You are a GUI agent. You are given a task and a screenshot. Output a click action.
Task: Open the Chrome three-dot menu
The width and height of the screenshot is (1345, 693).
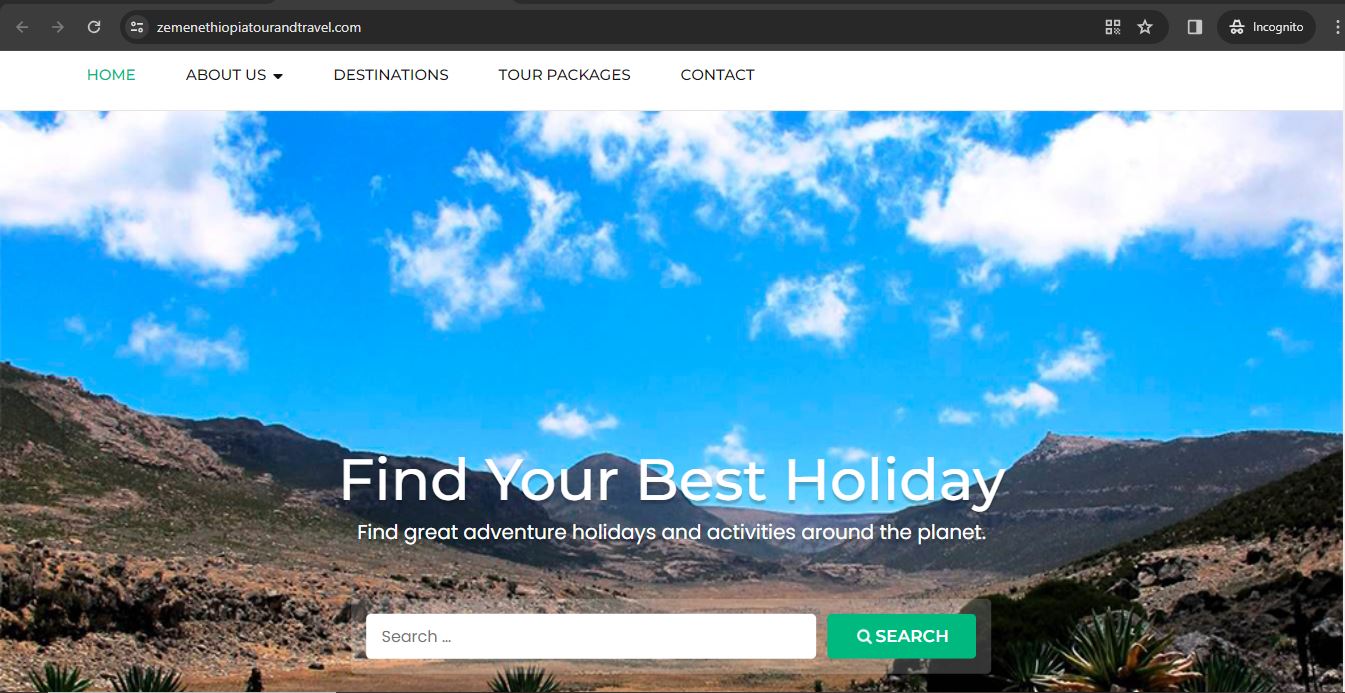tap(1337, 27)
